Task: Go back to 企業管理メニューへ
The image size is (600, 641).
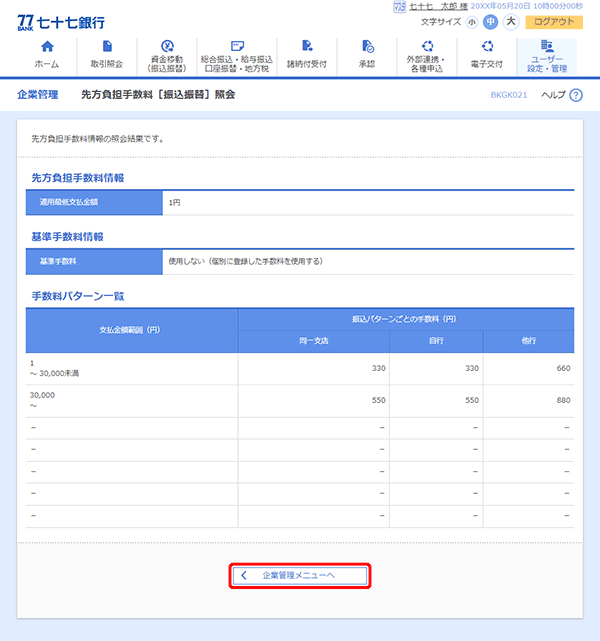Action: pos(300,576)
